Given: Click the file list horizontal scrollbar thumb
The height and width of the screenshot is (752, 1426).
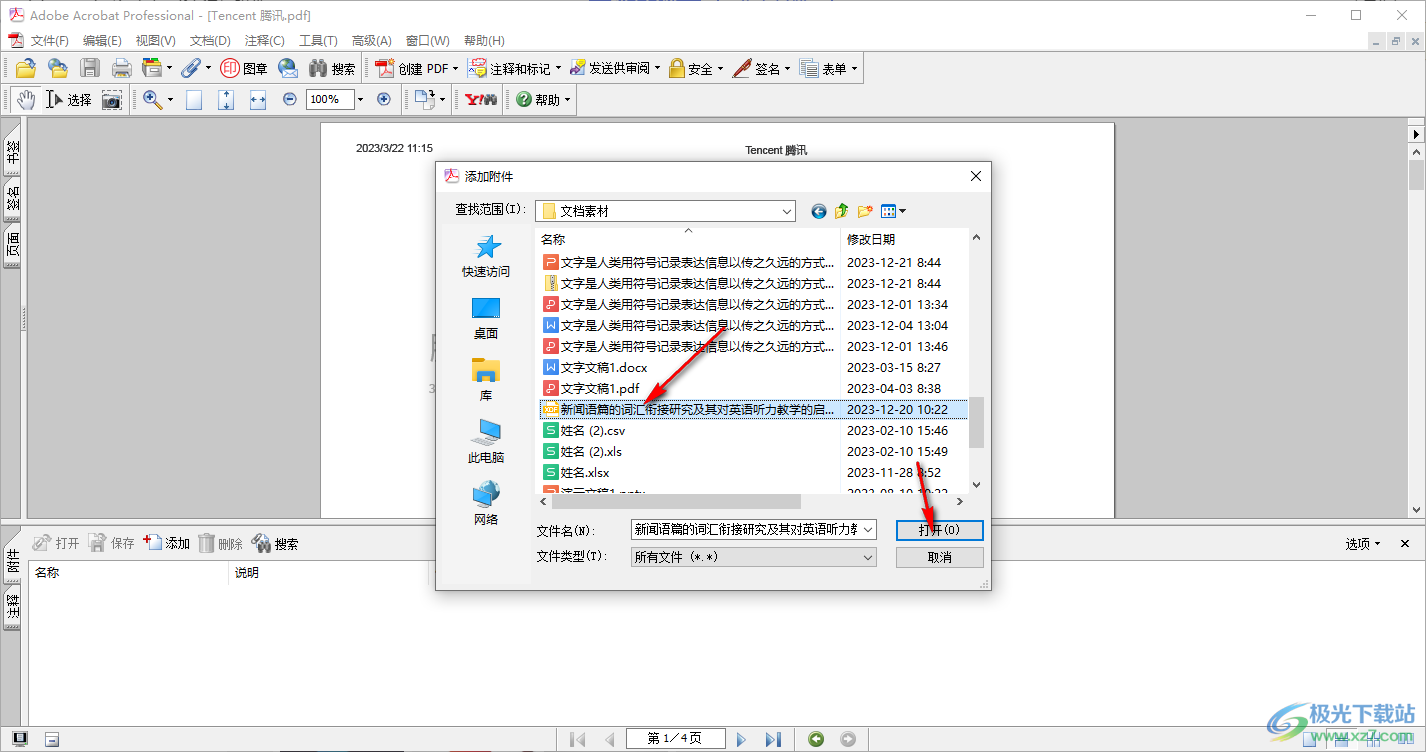Looking at the screenshot, I should coord(675,501).
